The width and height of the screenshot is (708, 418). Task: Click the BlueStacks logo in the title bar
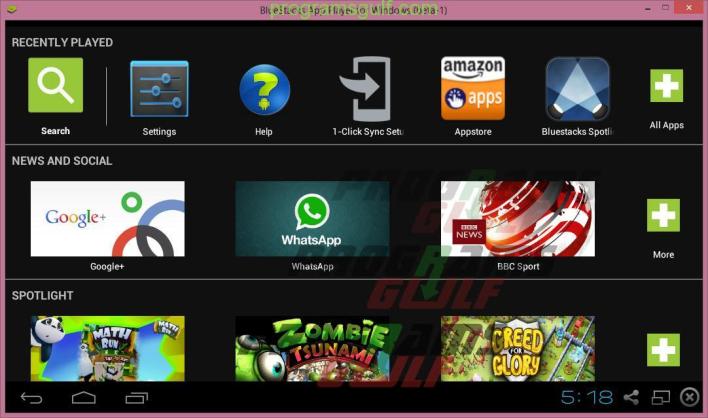coord(11,9)
